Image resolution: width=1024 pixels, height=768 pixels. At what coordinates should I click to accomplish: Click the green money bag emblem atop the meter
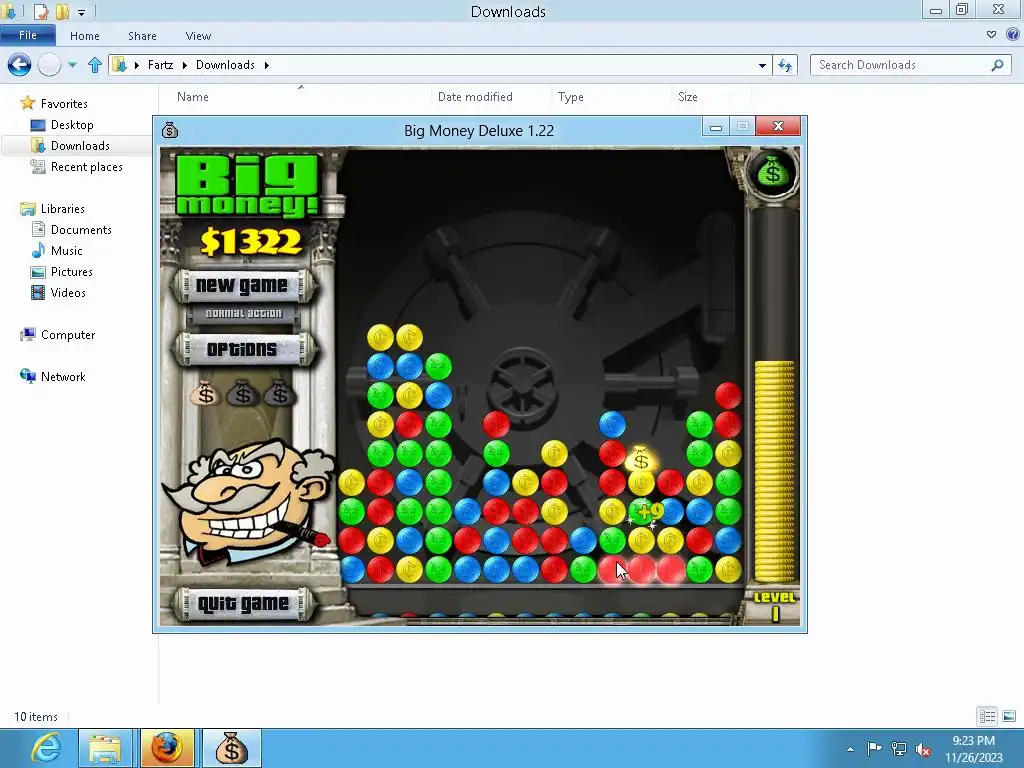[x=773, y=172]
